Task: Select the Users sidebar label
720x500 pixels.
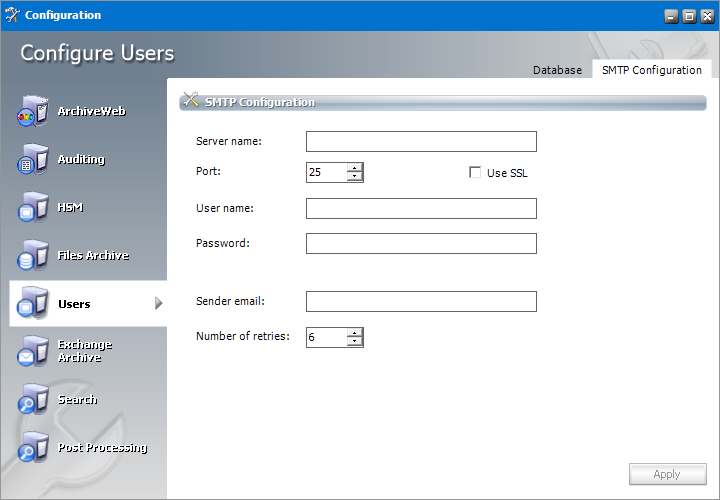Action: click(74, 304)
